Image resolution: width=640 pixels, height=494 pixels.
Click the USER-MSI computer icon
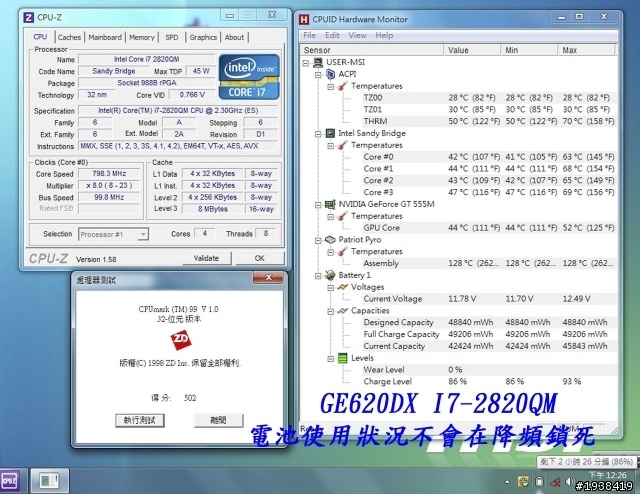coord(318,62)
